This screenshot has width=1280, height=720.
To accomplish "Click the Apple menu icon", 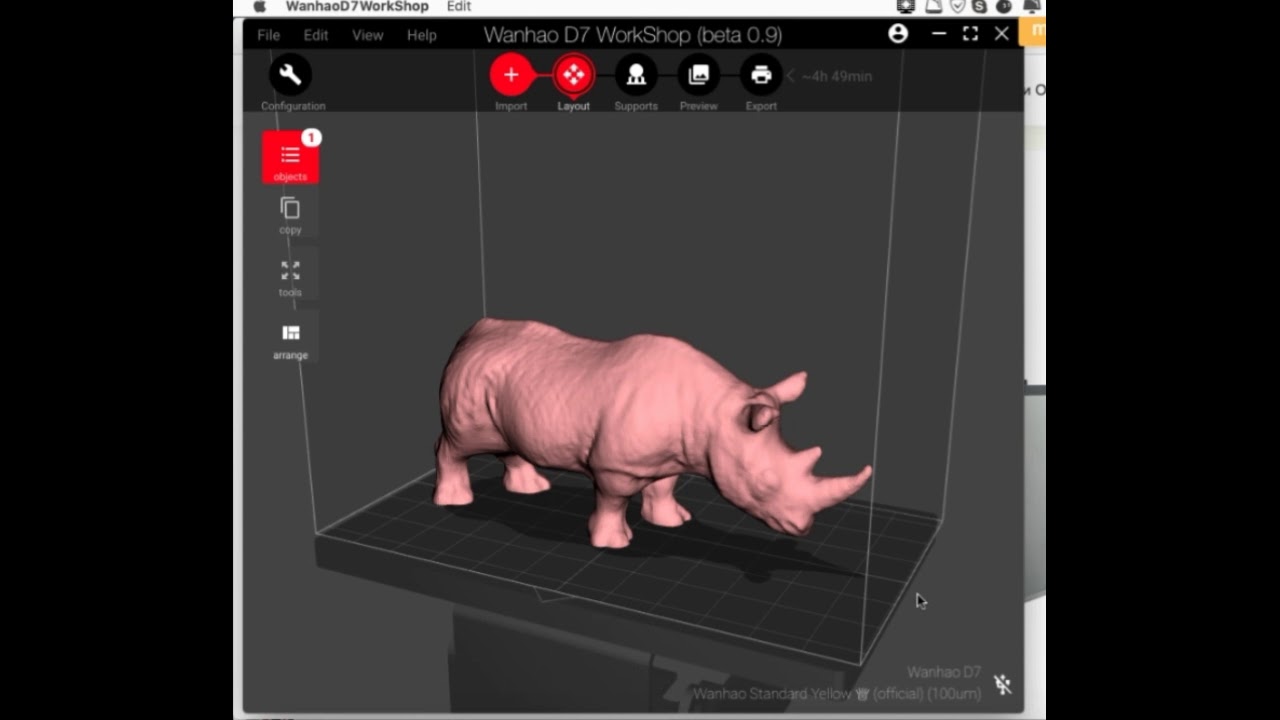I will point(260,6).
